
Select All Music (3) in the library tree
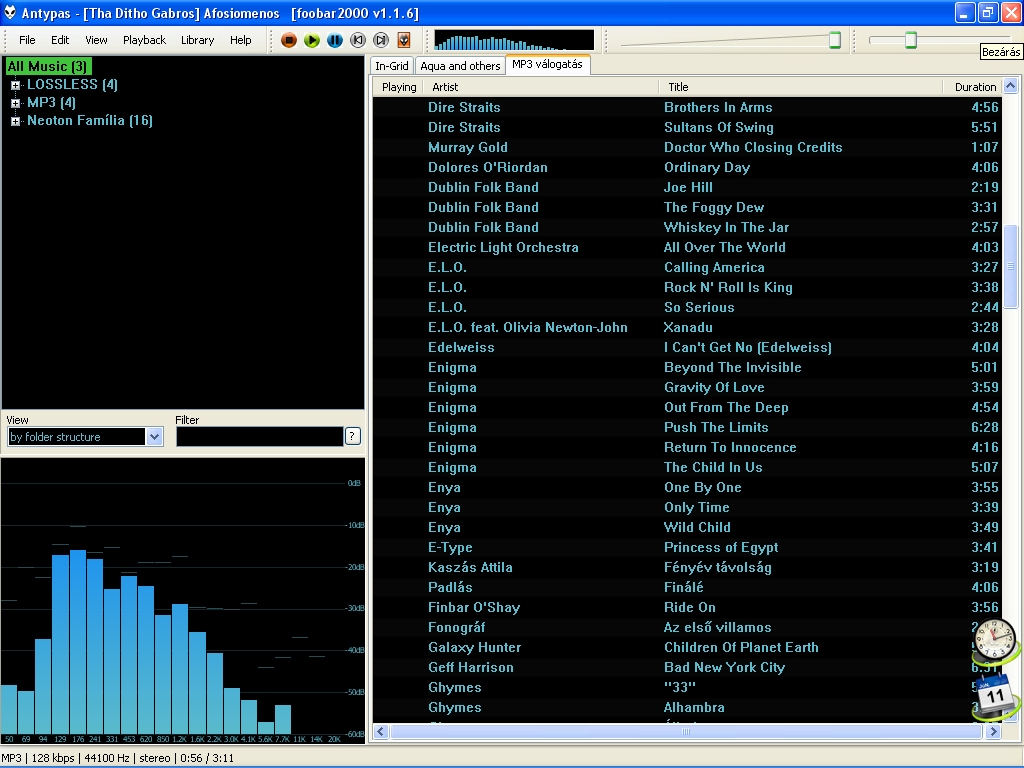[x=47, y=66]
